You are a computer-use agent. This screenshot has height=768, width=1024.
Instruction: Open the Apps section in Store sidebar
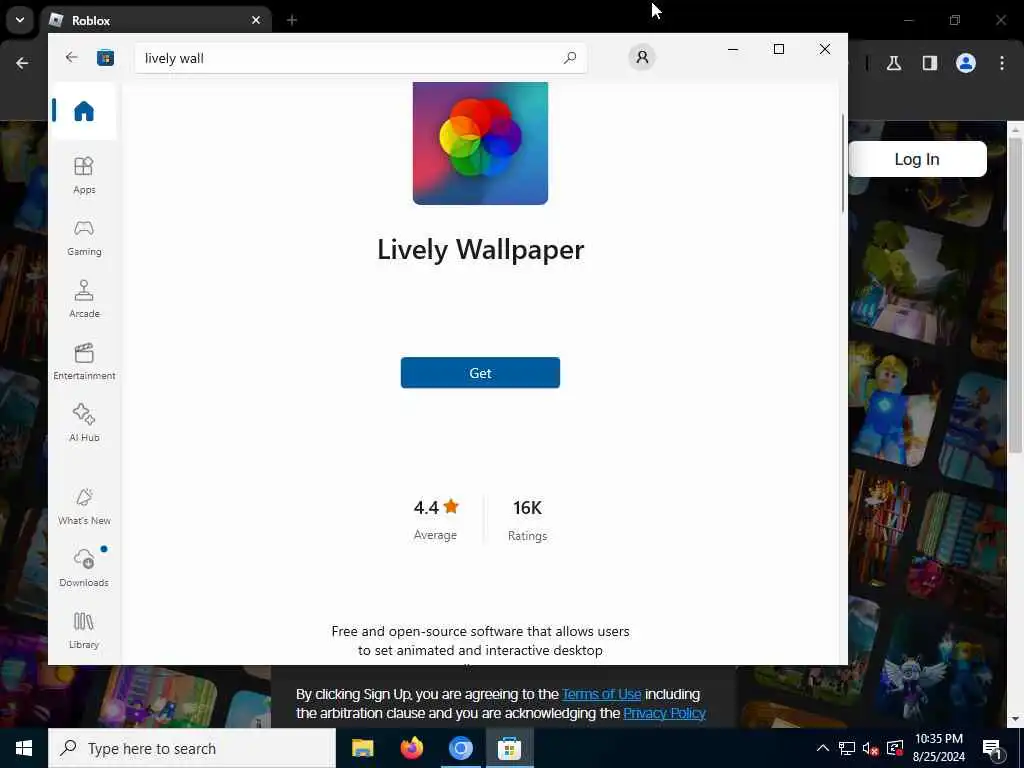84,176
